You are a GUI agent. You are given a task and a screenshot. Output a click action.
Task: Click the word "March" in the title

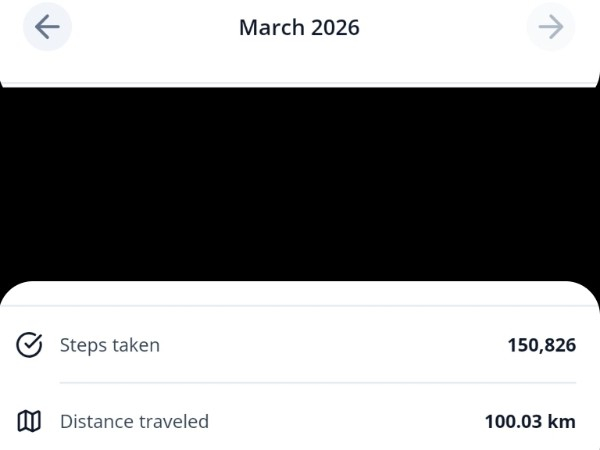269,27
